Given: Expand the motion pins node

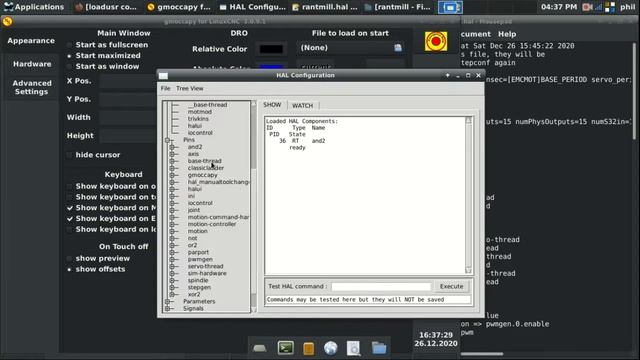Looking at the screenshot, I should pos(172,231).
